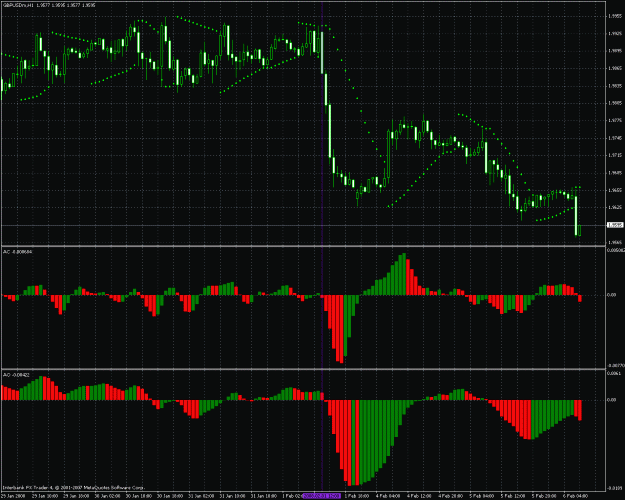Image resolution: width=625 pixels, height=500 pixels.
Task: Click the 1.9655 price scale label
Action: (615, 190)
